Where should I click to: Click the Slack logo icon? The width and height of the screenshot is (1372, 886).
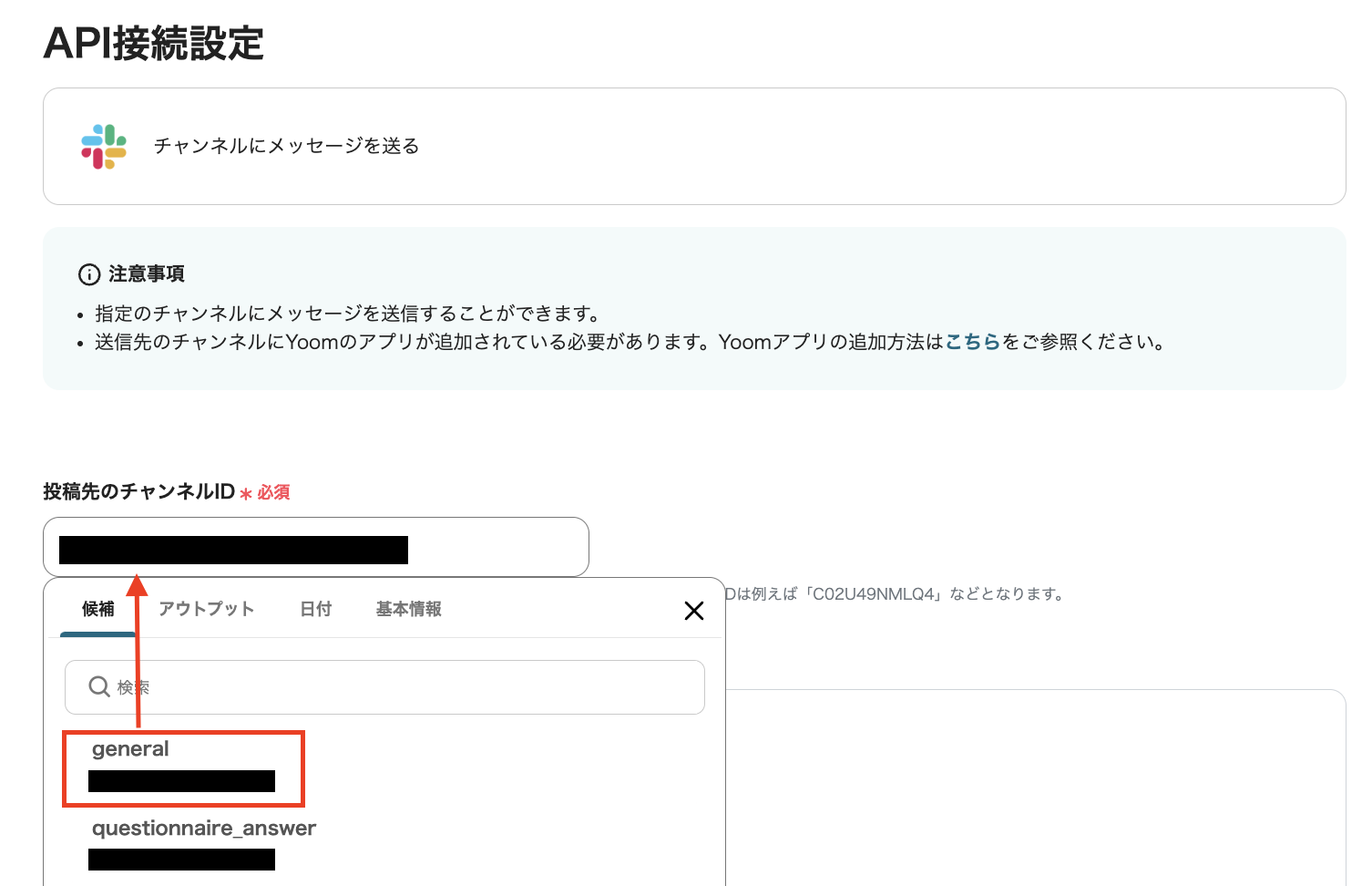pyautogui.click(x=103, y=146)
